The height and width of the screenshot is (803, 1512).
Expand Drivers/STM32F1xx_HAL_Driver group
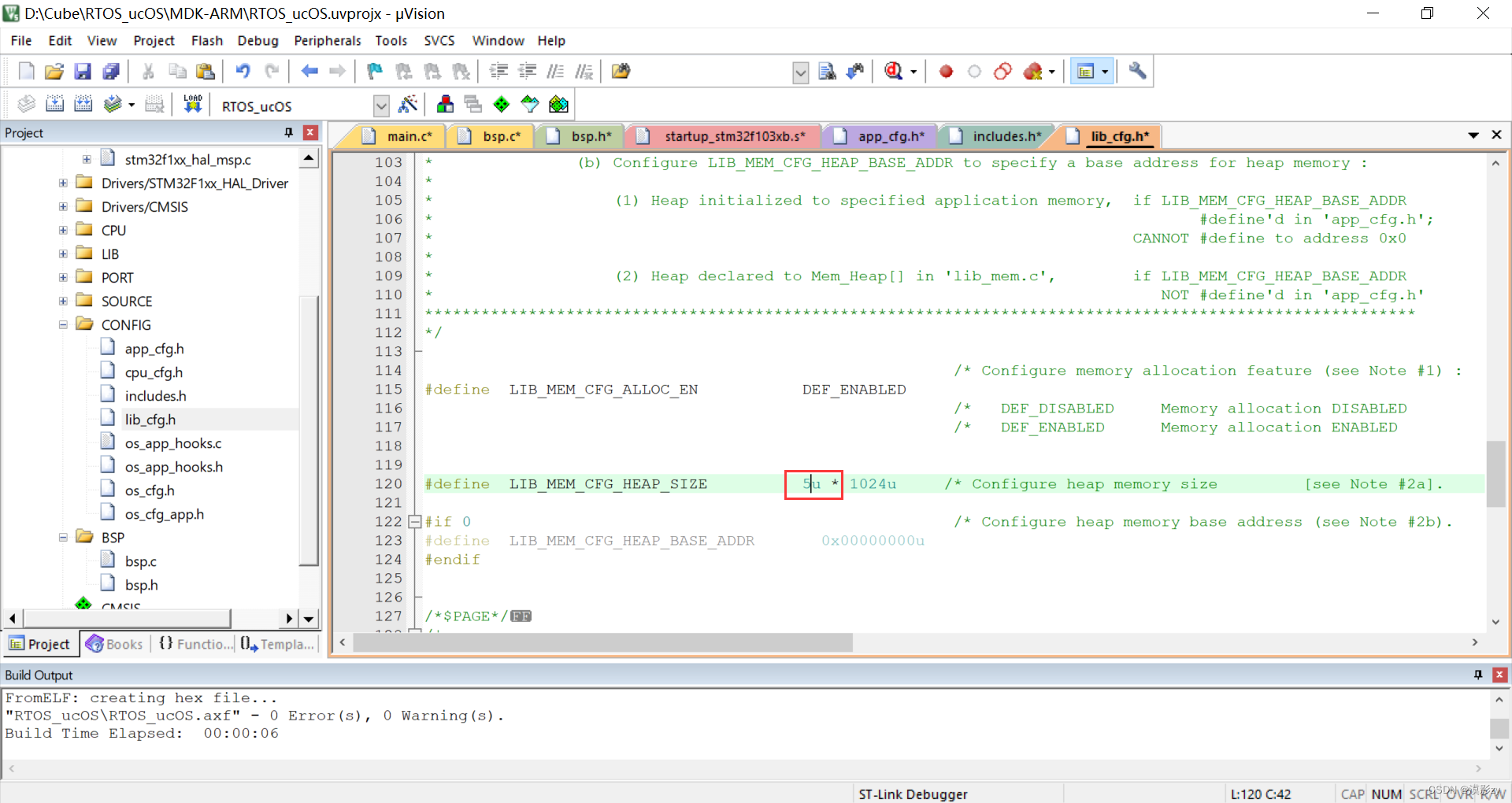coord(63,183)
